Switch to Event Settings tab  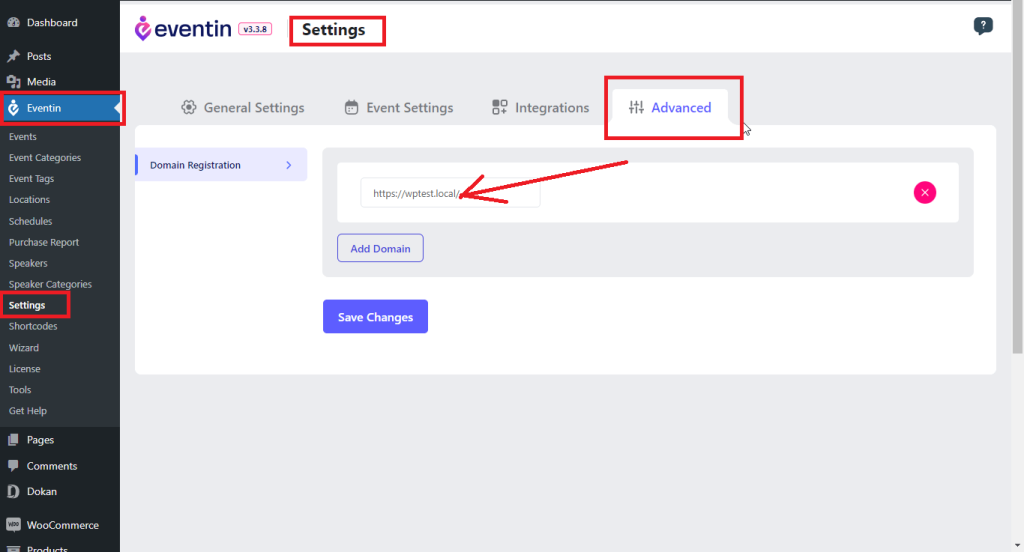click(399, 108)
